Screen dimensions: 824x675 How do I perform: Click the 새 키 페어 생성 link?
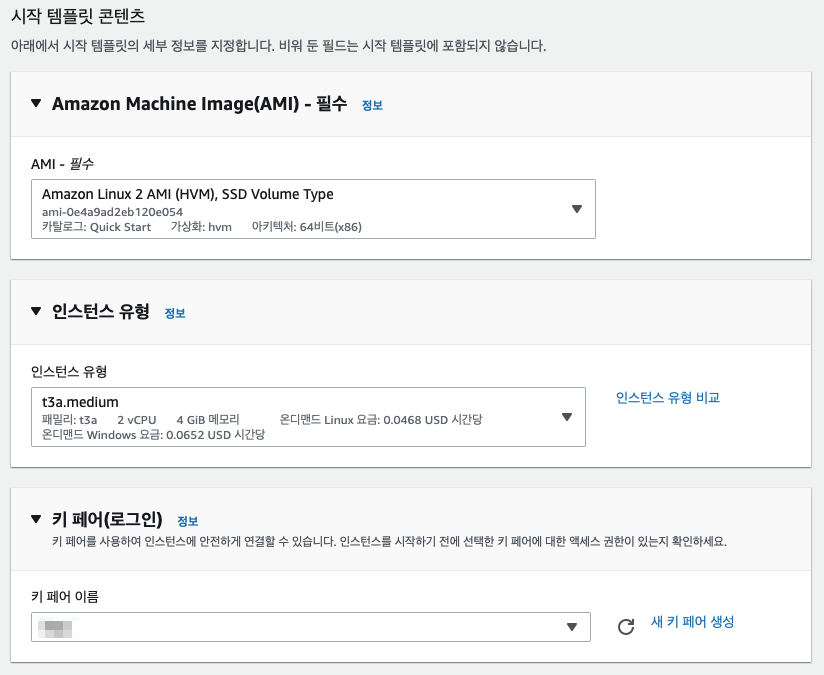point(692,622)
